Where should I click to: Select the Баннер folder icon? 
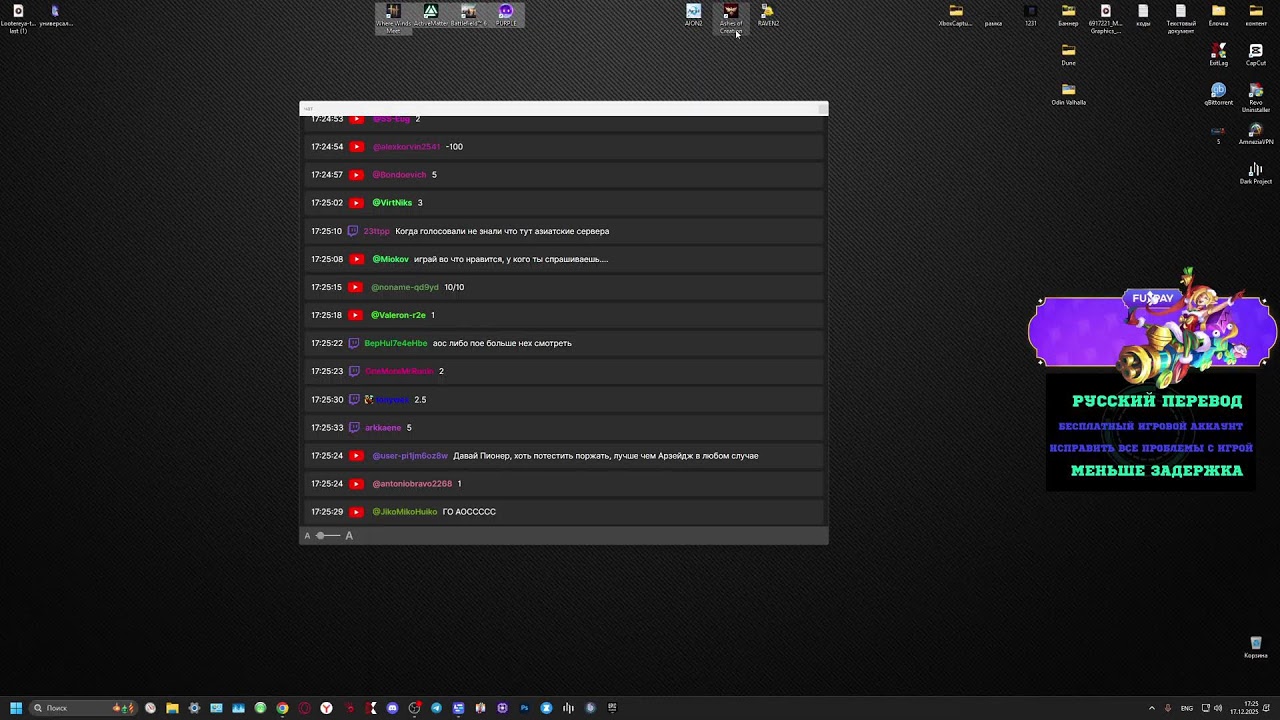[x=1068, y=15]
